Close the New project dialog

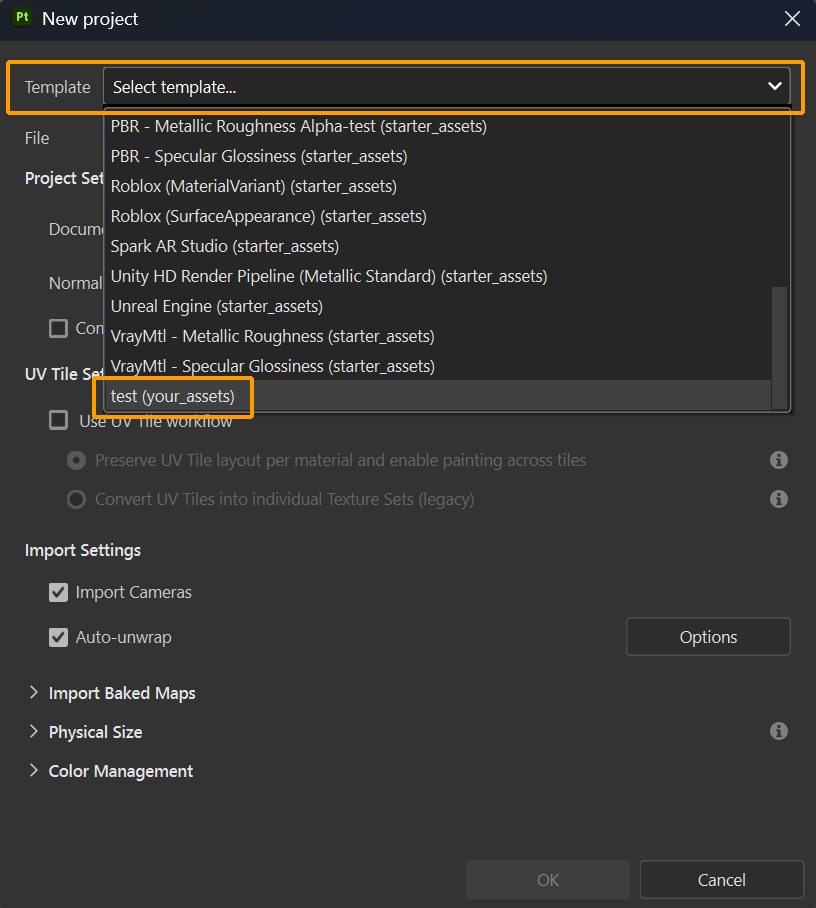[792, 19]
